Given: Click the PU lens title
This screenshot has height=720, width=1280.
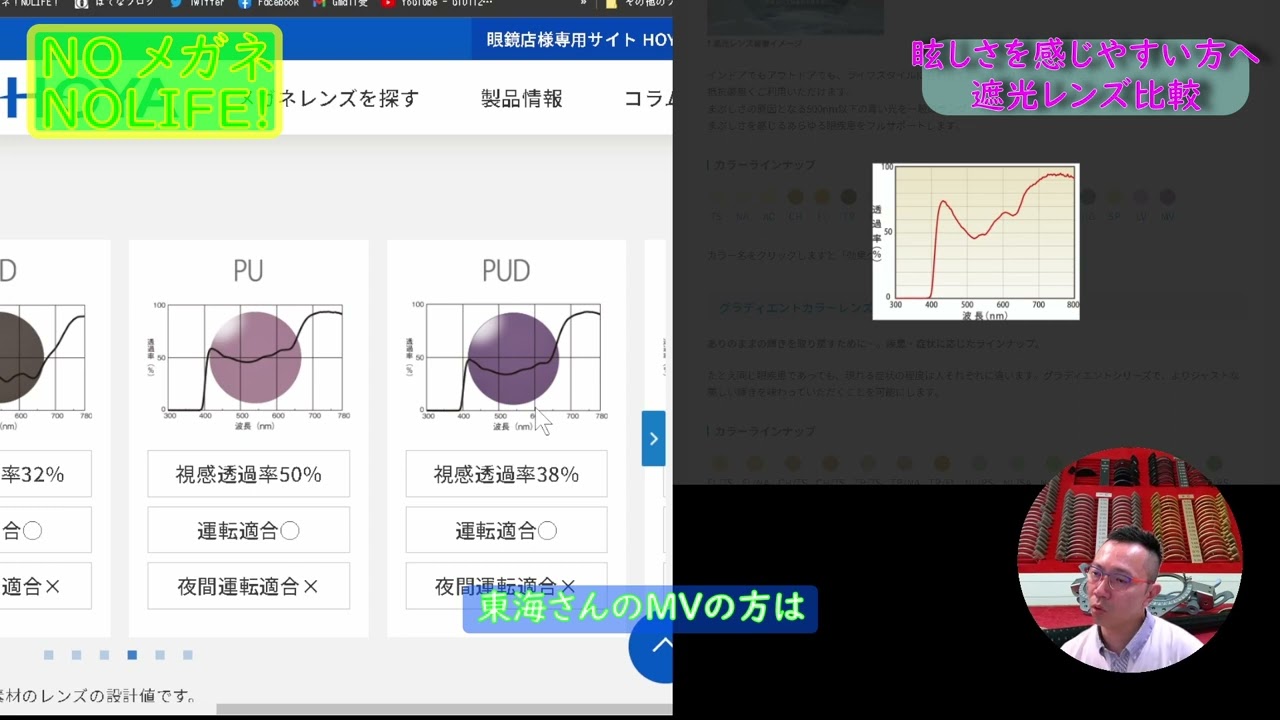Looking at the screenshot, I should 248,271.
